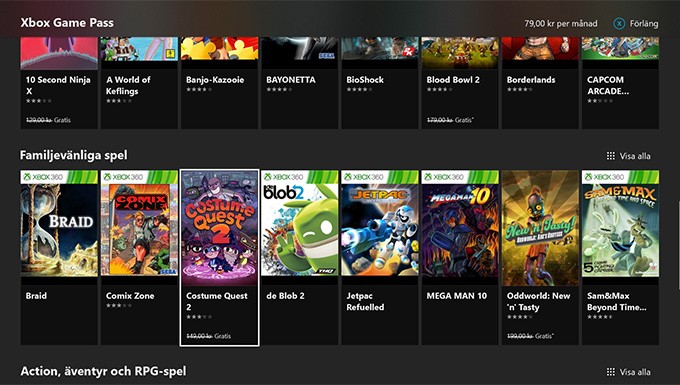Image resolution: width=680 pixels, height=385 pixels.
Task: Click the X button icon beside Förläng
Action: pyautogui.click(x=619, y=23)
